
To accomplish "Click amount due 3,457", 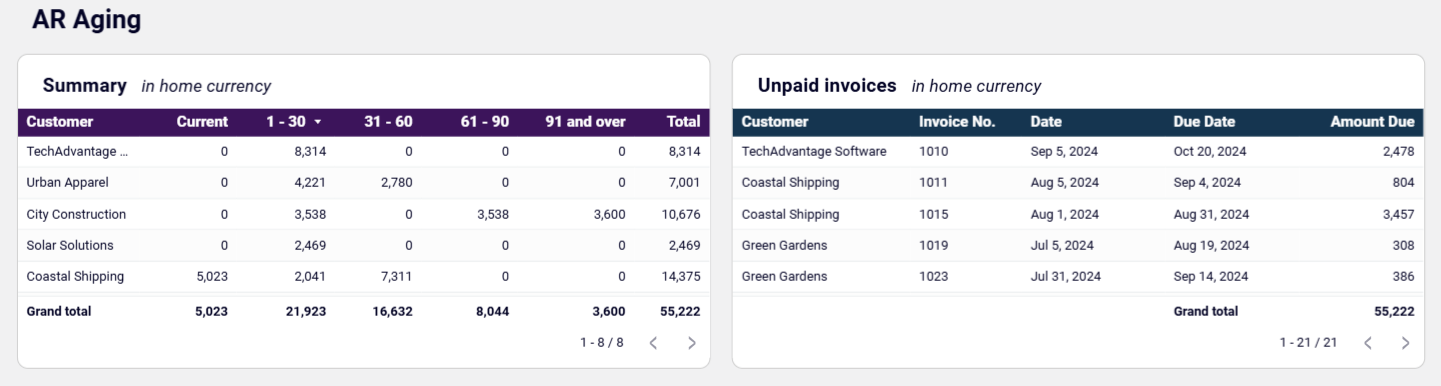I will [1399, 214].
